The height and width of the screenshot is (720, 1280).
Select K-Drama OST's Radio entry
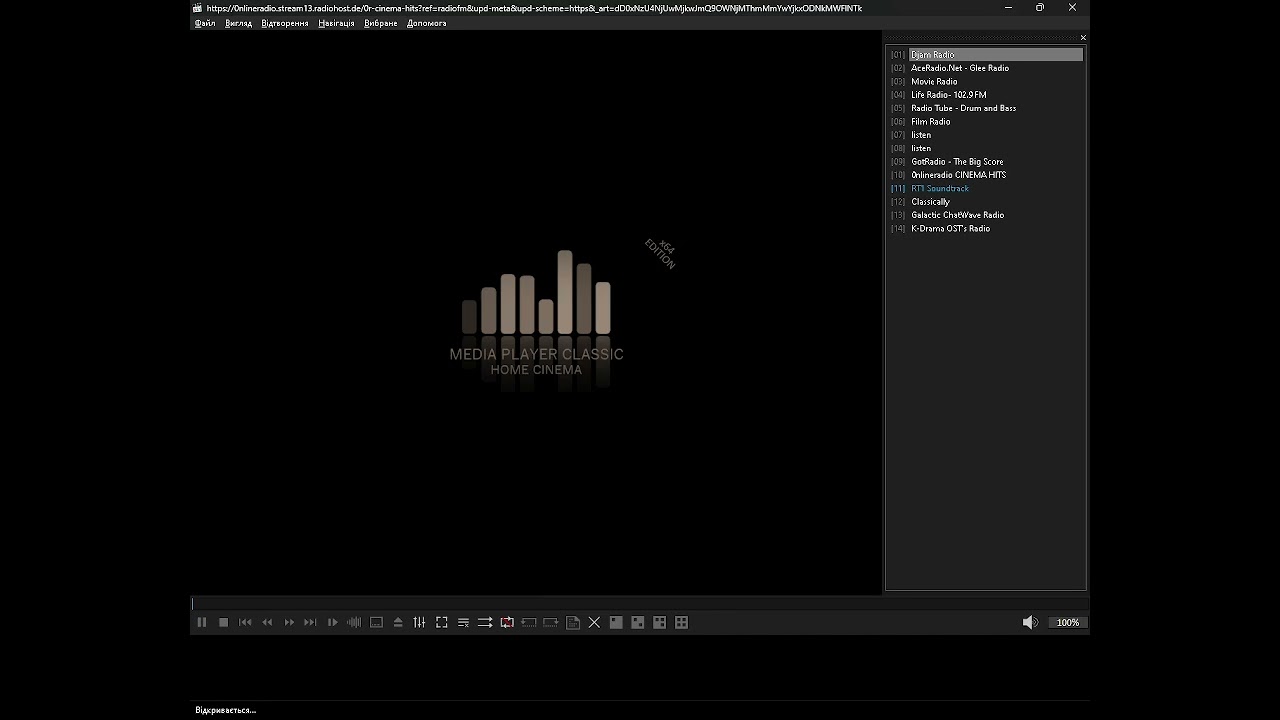(985, 228)
